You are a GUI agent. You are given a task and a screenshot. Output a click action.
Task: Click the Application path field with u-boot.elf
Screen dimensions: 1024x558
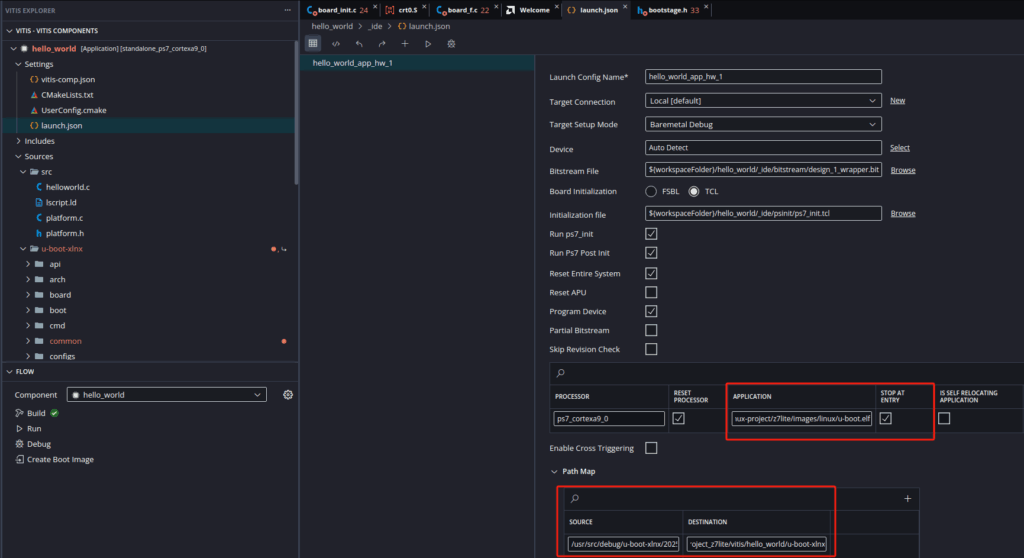click(x=802, y=418)
